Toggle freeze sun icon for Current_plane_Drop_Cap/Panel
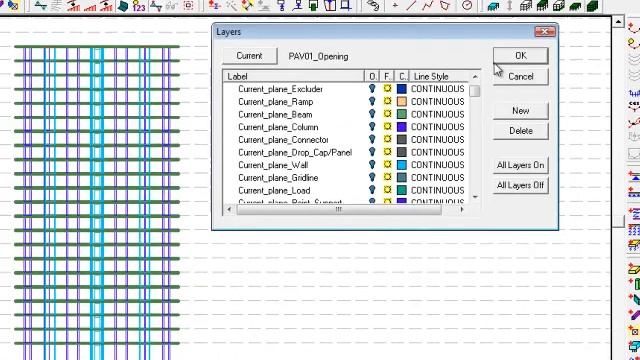Image resolution: width=640 pixels, height=360 pixels. [x=387, y=152]
